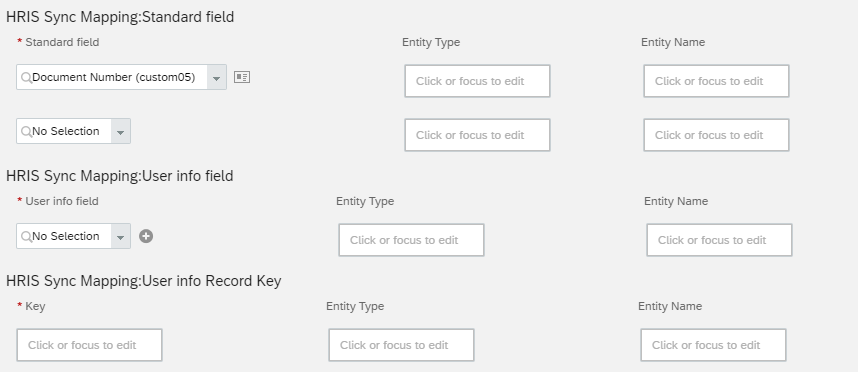Click search magnifier in Document Number combo box
This screenshot has height=372, width=858.
tap(26, 78)
